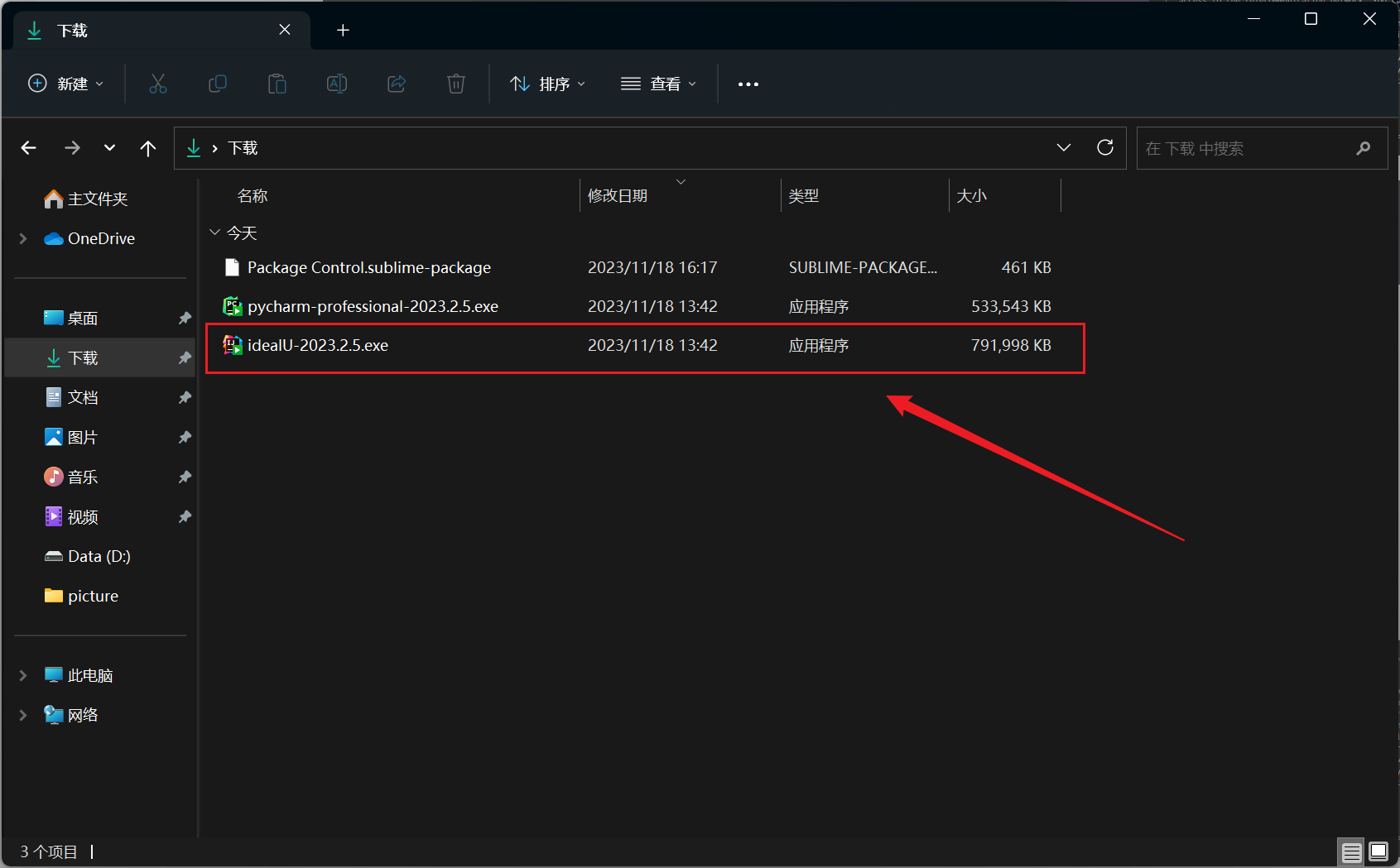The height and width of the screenshot is (868, 1400).
Task: Click the Delete trash can icon
Action: 456,84
